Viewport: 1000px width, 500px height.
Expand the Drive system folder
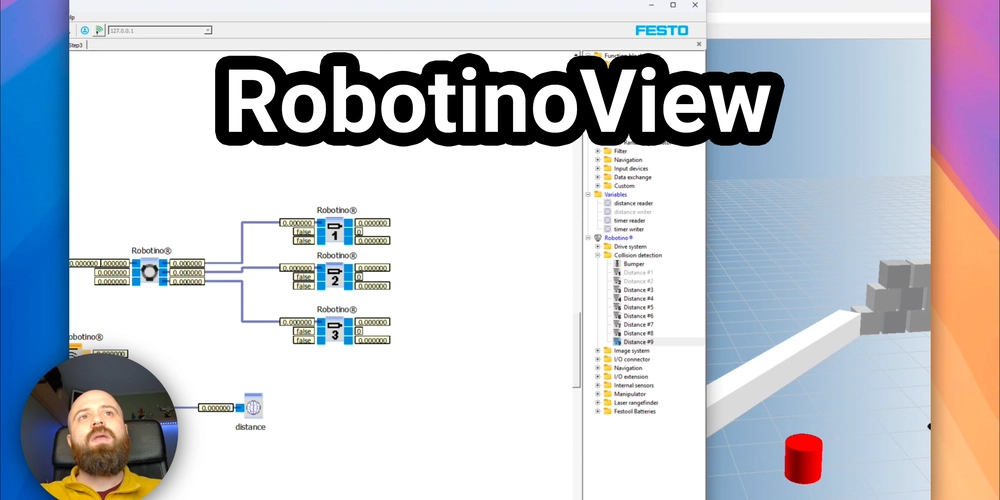click(x=598, y=246)
